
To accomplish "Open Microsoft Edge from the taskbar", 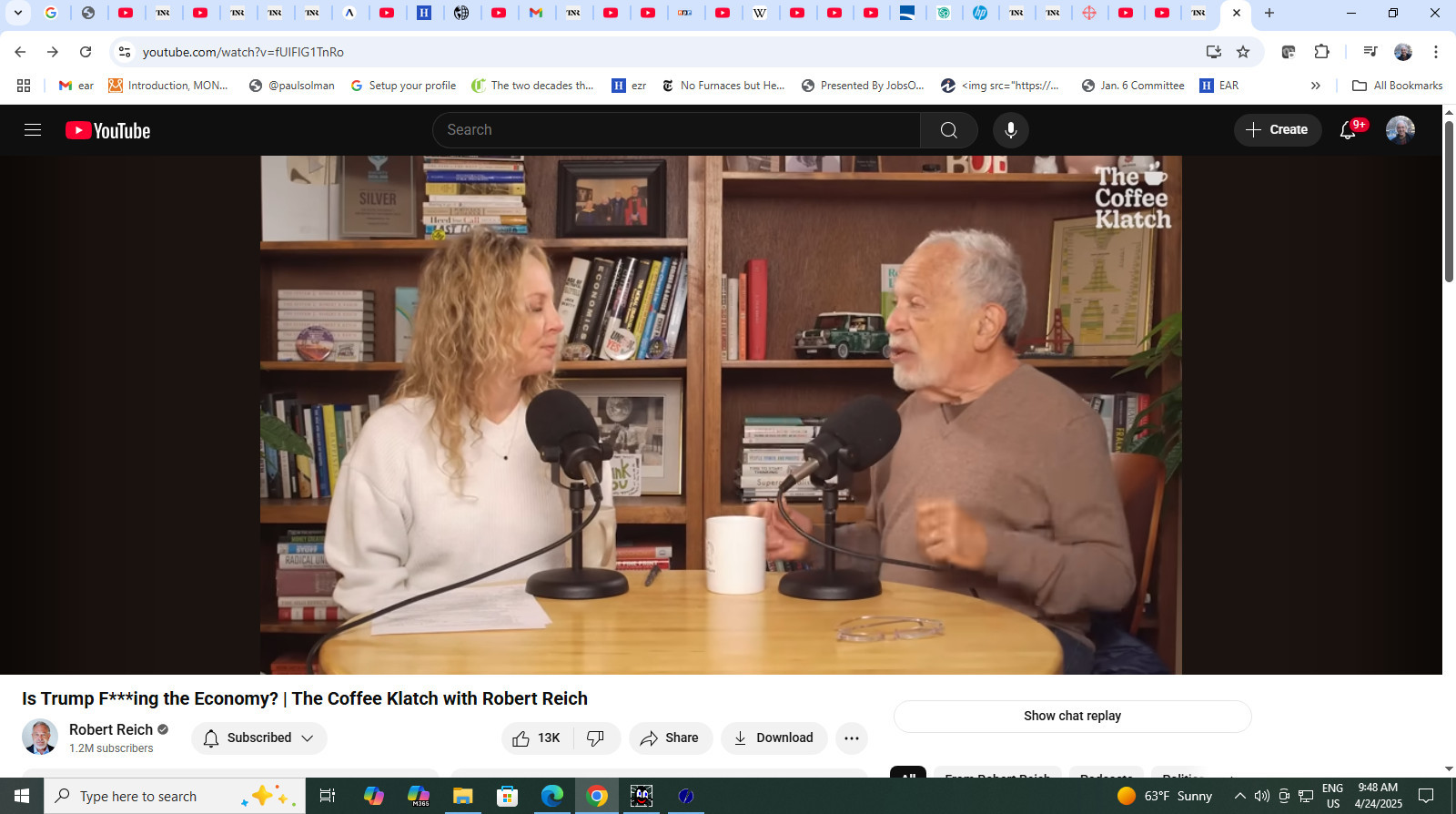I will click(x=552, y=796).
